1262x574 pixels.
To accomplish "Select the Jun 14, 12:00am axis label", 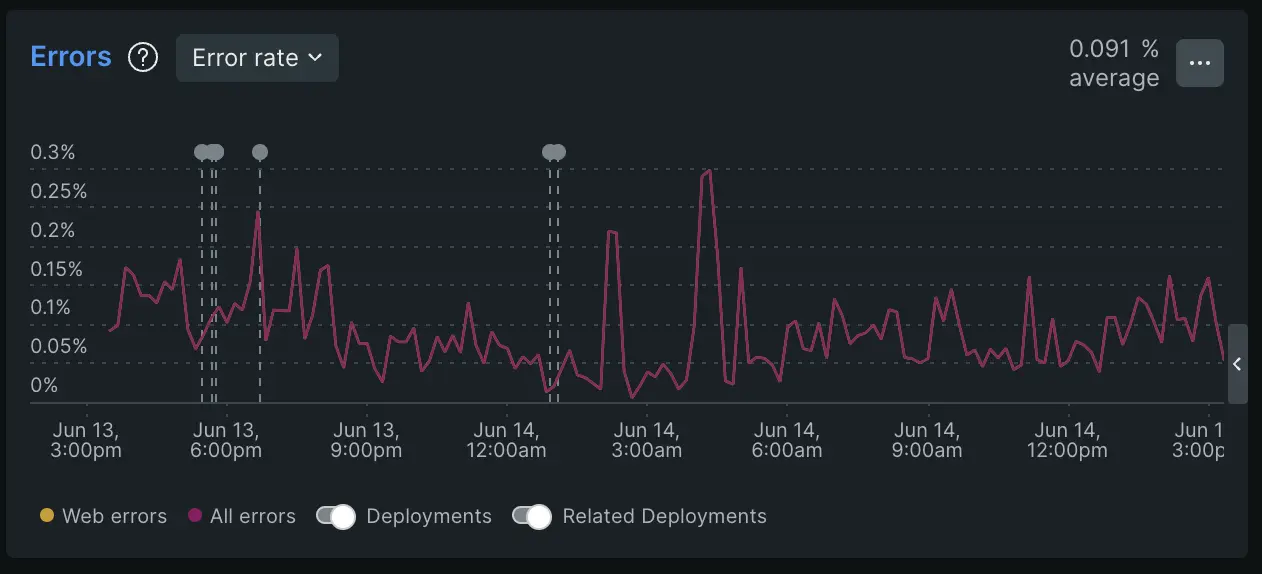I will click(x=507, y=440).
